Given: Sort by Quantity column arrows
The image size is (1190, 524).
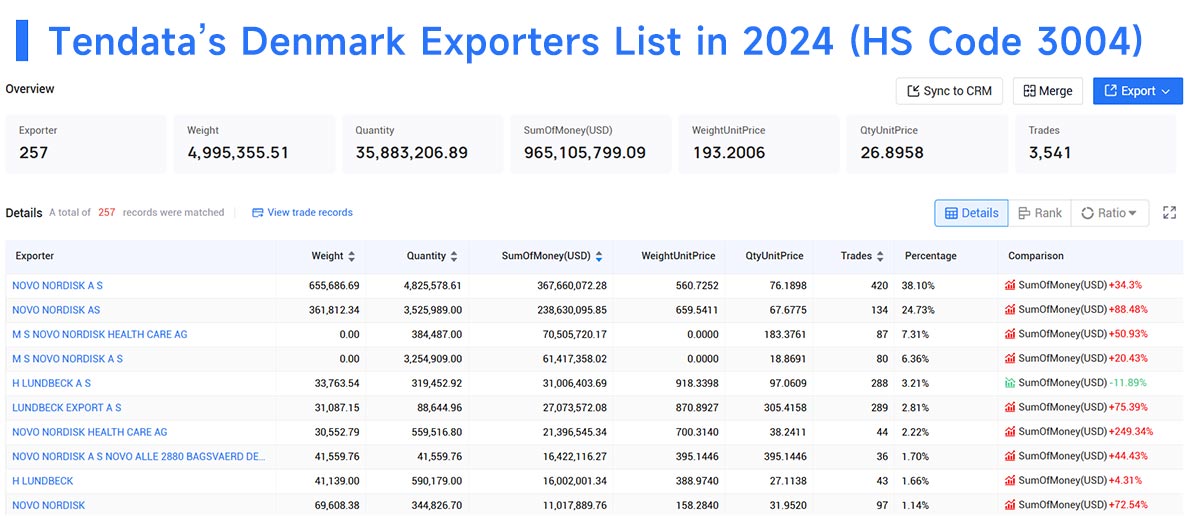Looking at the screenshot, I should [454, 257].
